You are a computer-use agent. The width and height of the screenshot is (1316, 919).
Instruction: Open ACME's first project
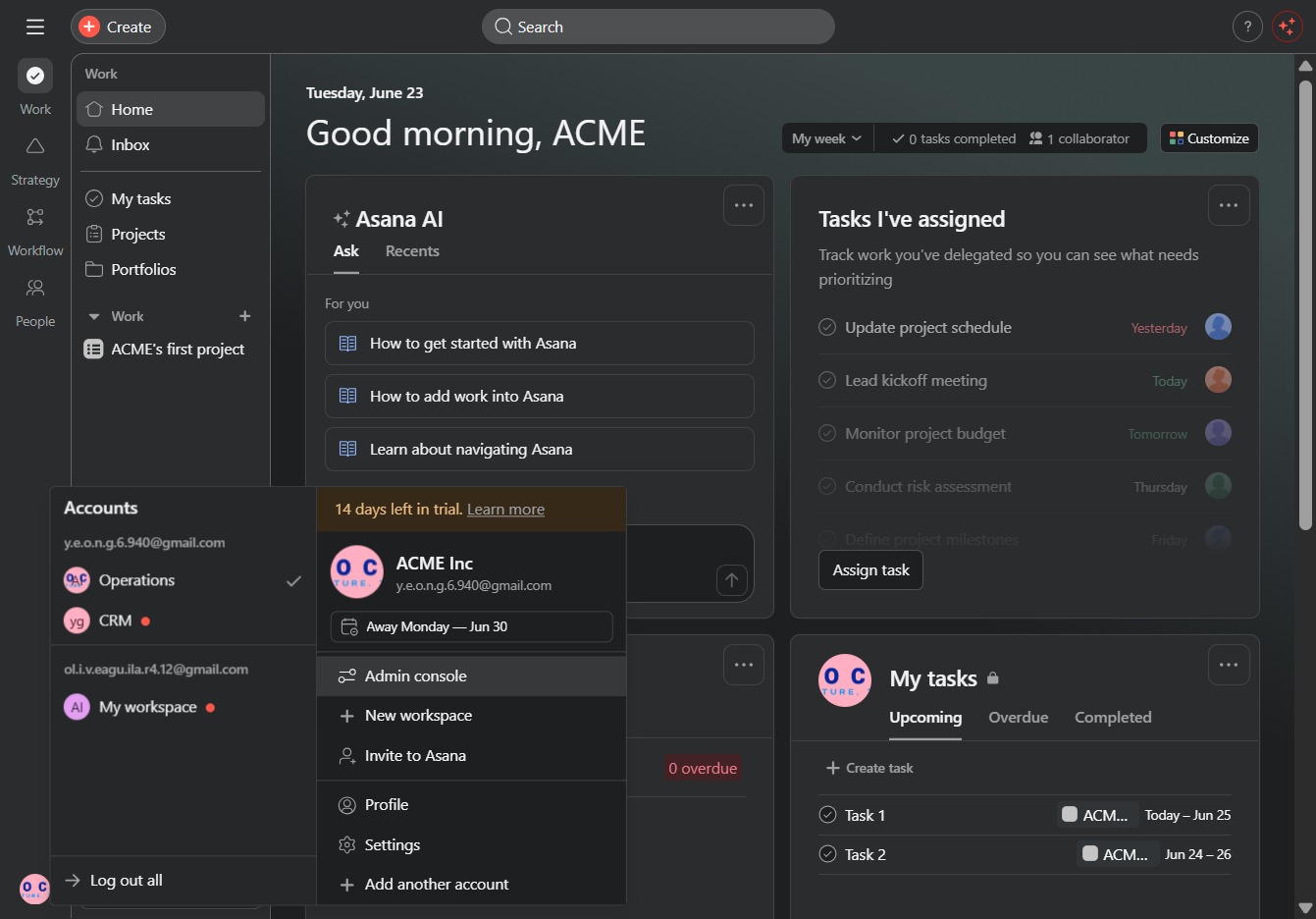tap(171, 349)
